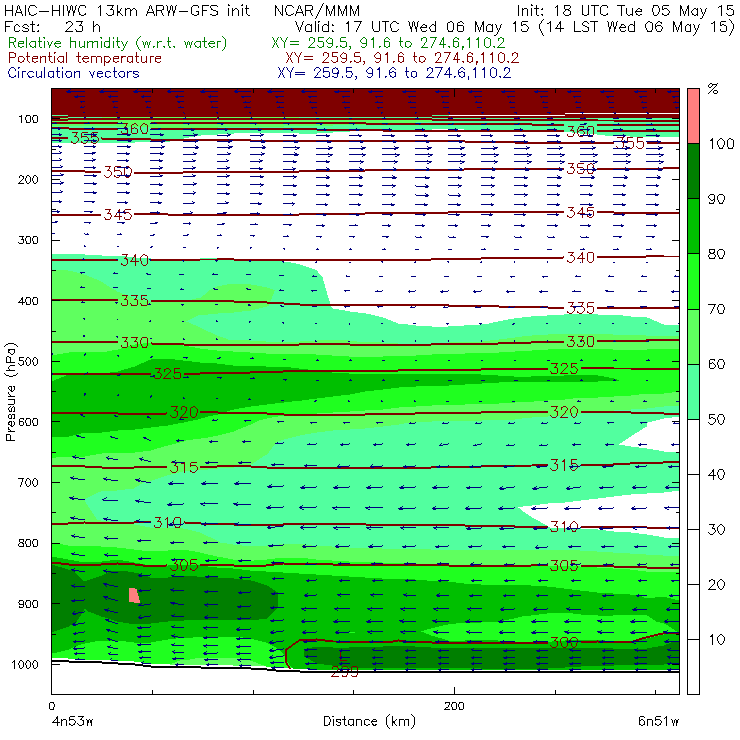The image size is (740, 740).
Task: Select the aqua 50-60% colorbar swatch
Action: (693, 391)
